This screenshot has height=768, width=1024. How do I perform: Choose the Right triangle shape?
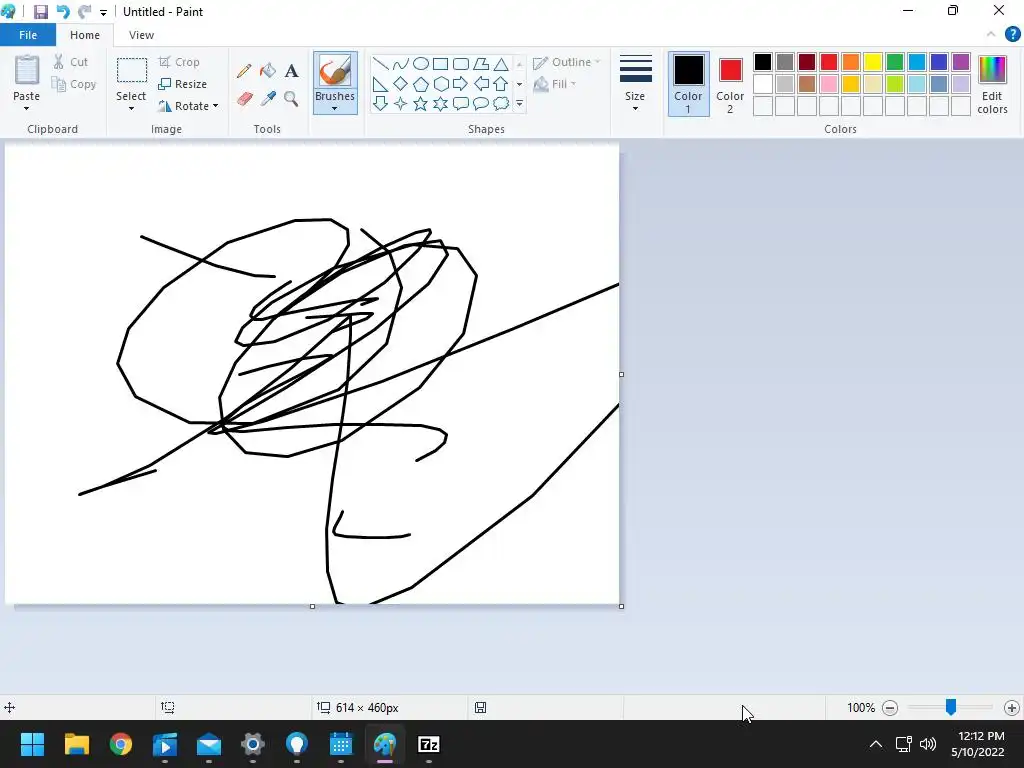point(380,84)
